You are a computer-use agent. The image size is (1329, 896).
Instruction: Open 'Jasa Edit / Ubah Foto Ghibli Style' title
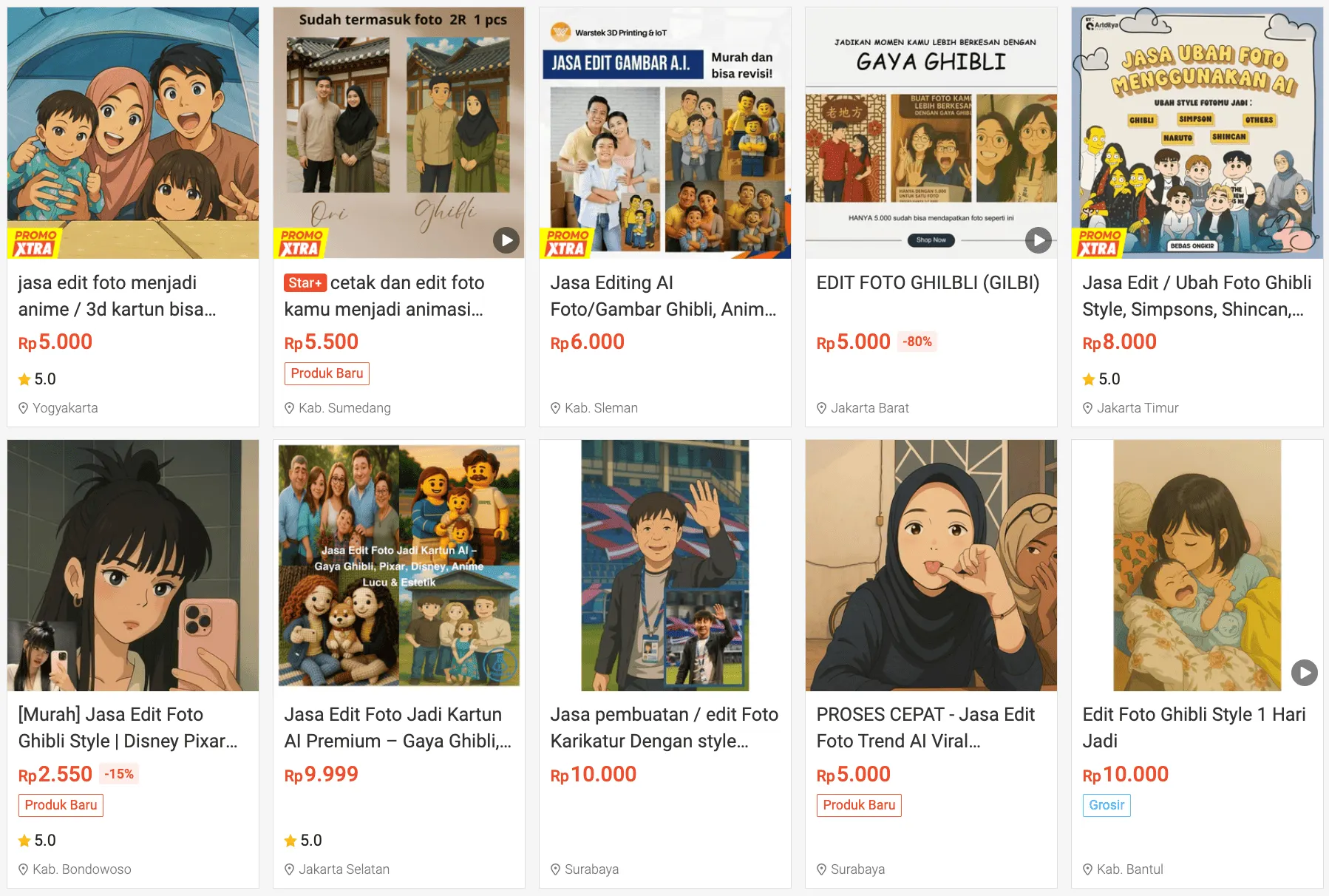pyautogui.click(x=1196, y=296)
